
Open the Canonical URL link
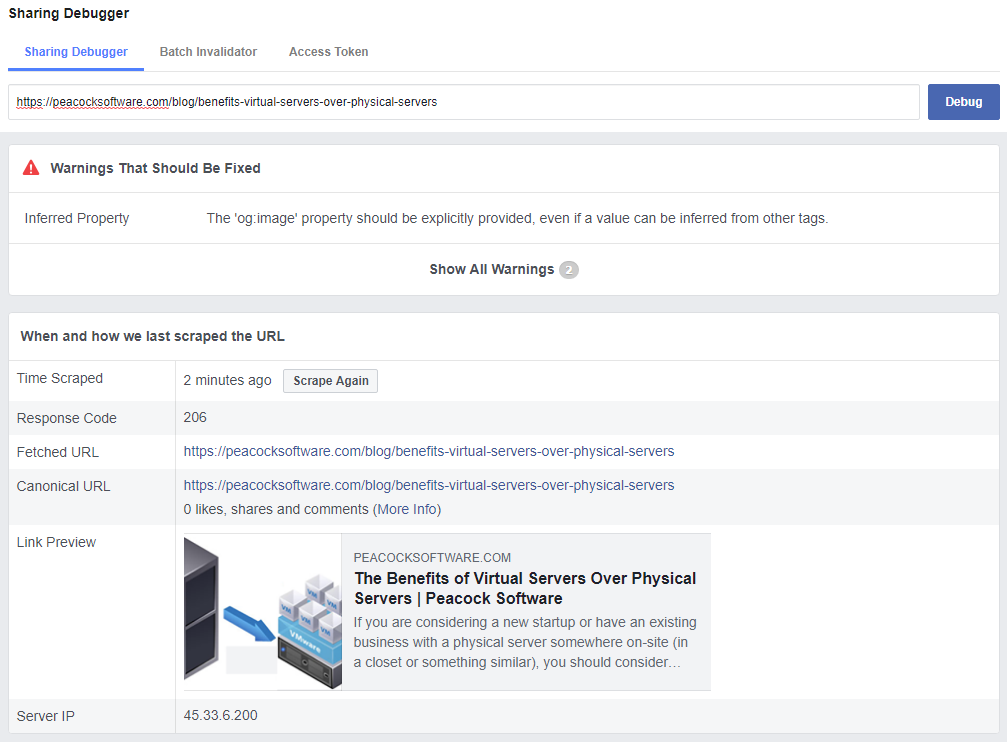coord(428,486)
